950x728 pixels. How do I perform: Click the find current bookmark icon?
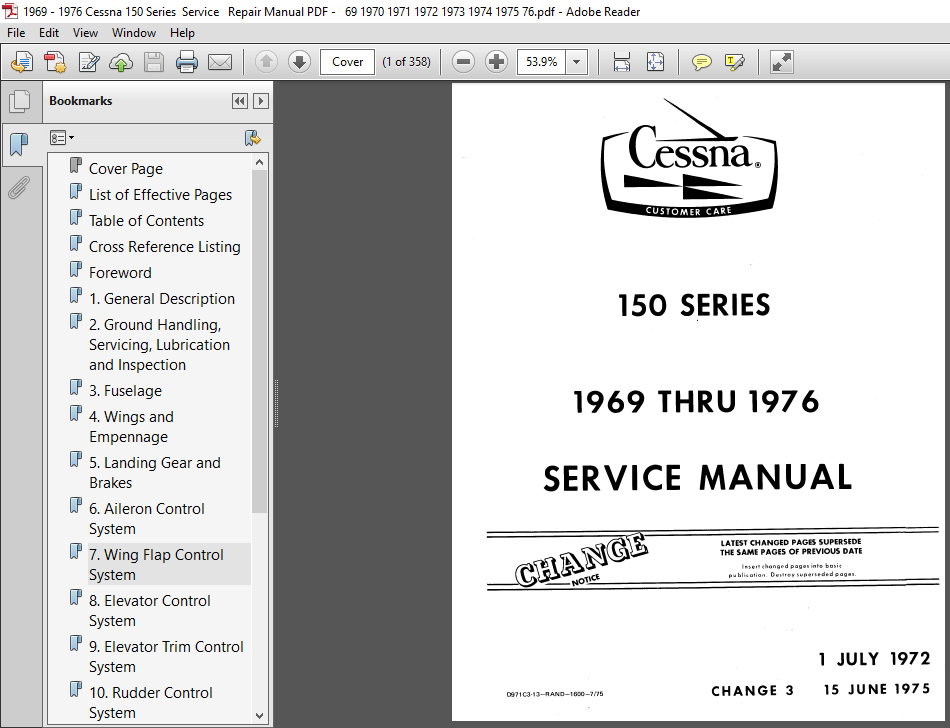click(x=253, y=138)
